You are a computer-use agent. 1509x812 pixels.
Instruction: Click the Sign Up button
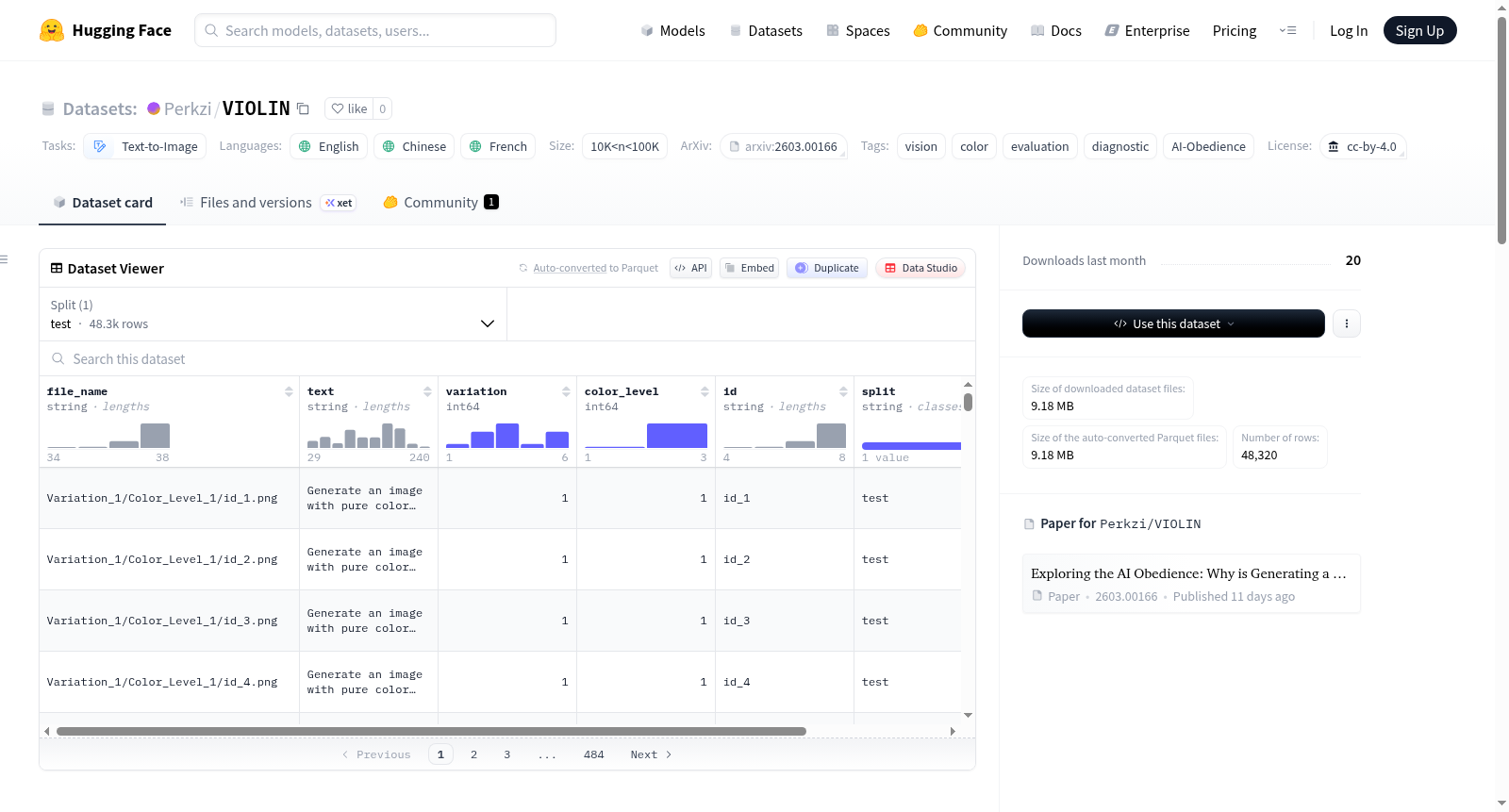pyautogui.click(x=1419, y=30)
